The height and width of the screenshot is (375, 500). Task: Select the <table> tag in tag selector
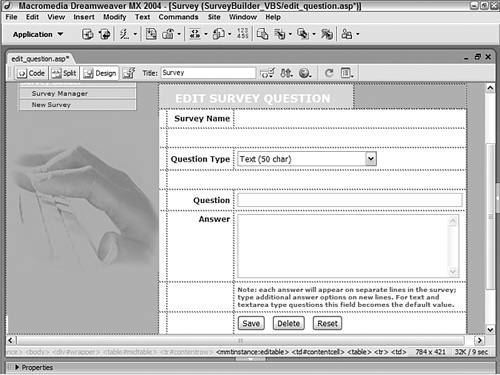359,352
